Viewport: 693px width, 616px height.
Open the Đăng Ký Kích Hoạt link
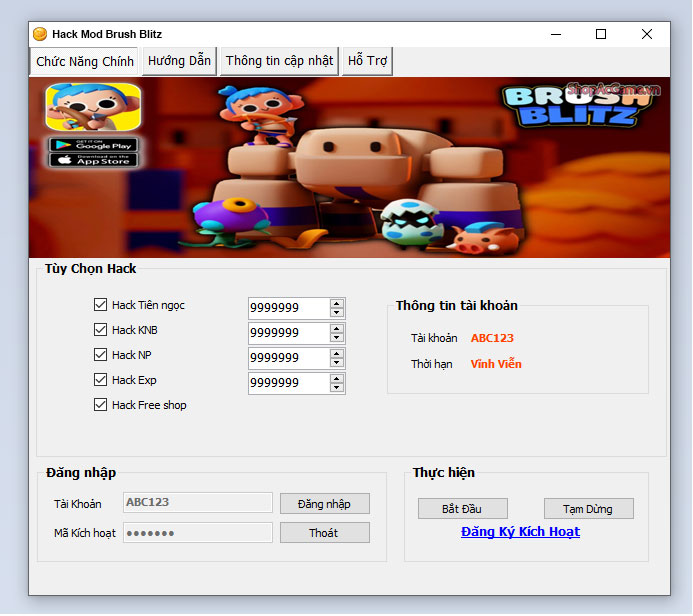[520, 532]
